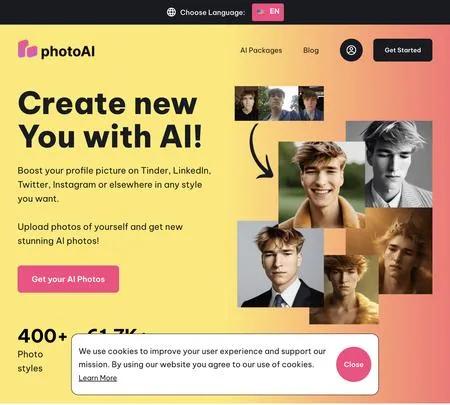Open the golden sepia portrait on right

pyautogui.click(x=405, y=251)
